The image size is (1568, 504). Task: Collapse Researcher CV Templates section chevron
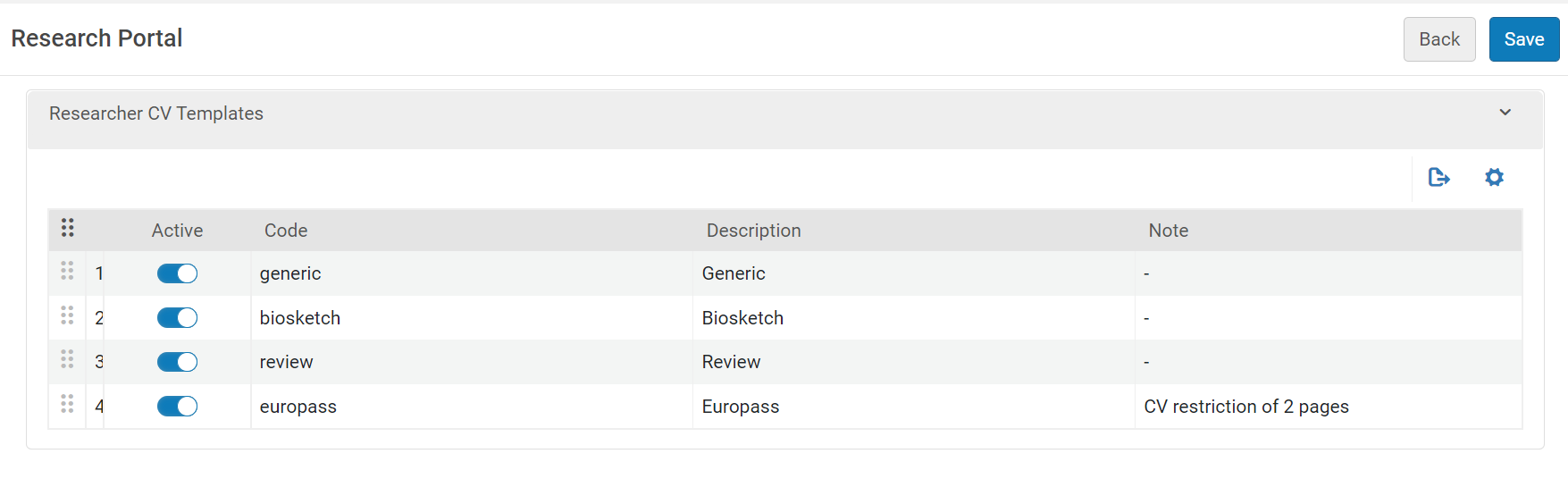[1505, 113]
